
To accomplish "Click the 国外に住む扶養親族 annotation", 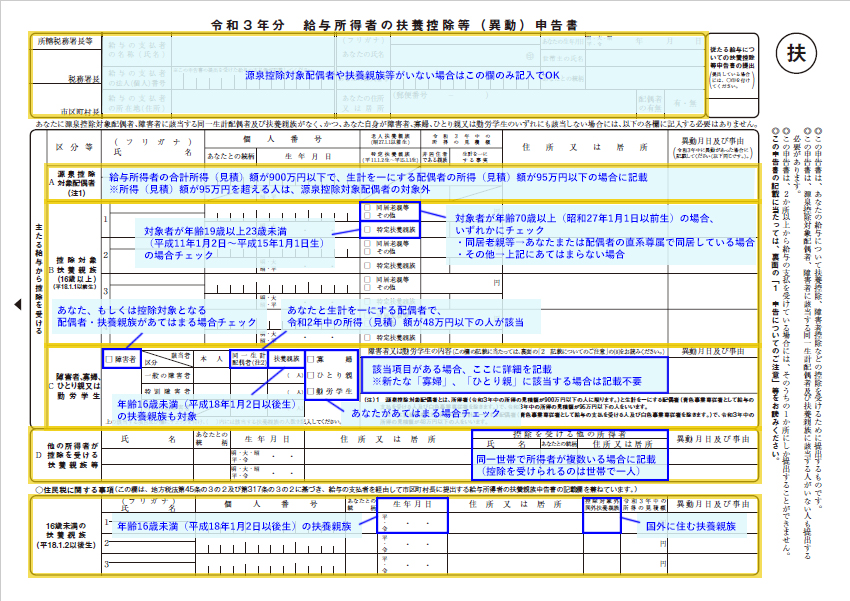I will click(692, 526).
